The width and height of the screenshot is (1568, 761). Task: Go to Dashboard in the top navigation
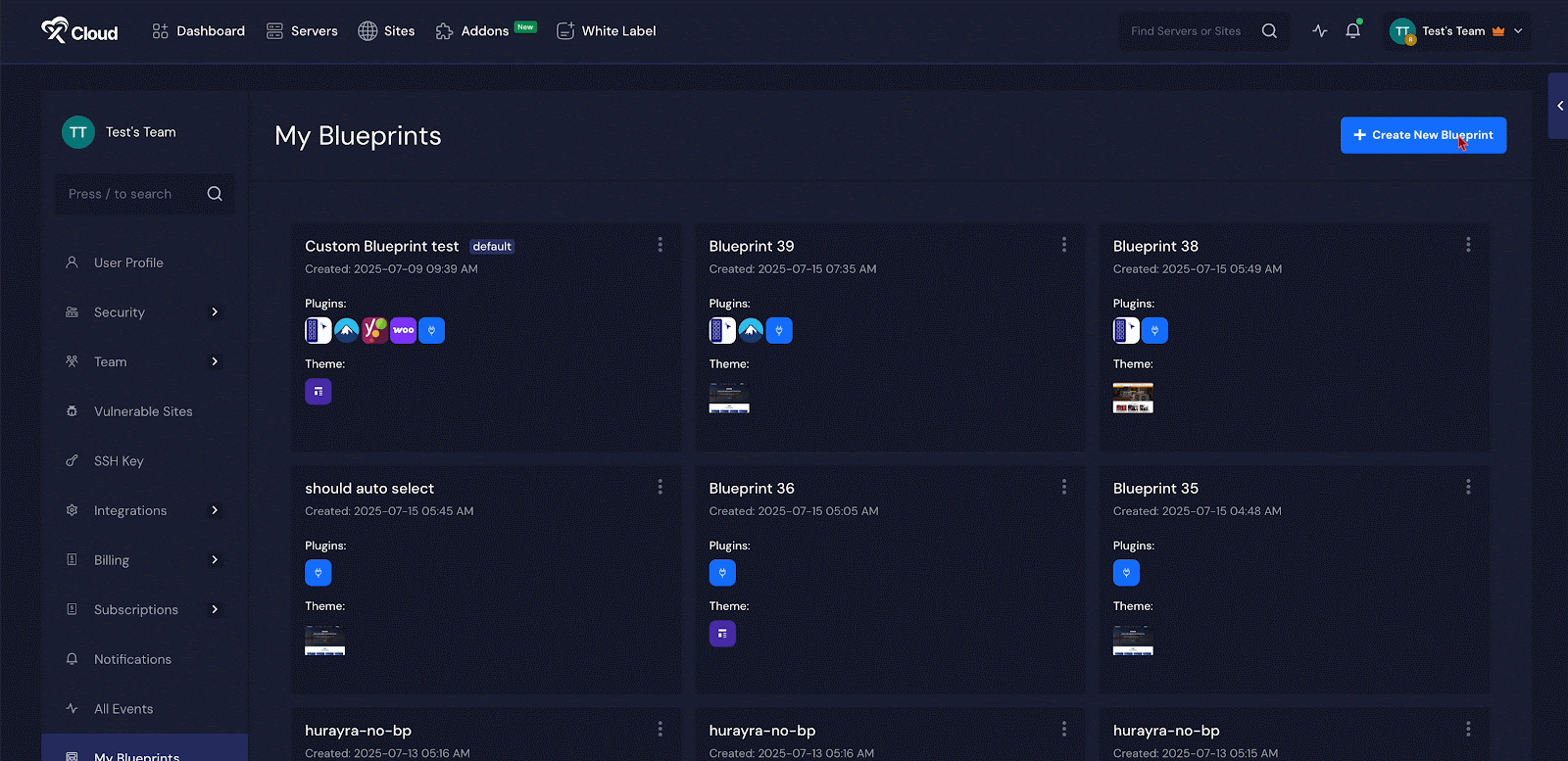coord(199,31)
